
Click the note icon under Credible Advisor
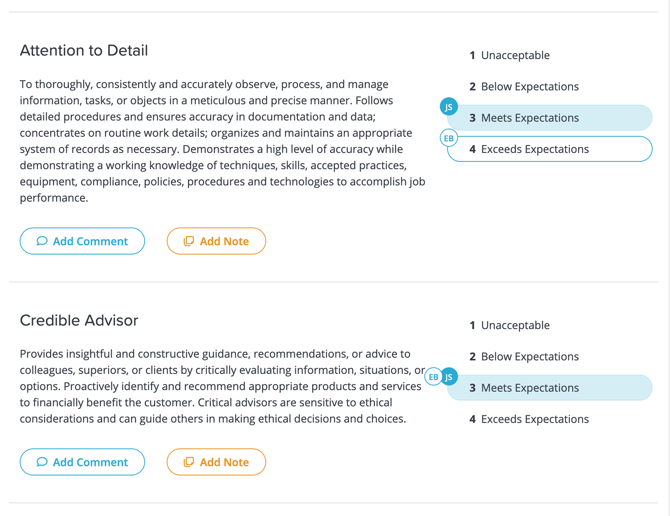coord(188,462)
